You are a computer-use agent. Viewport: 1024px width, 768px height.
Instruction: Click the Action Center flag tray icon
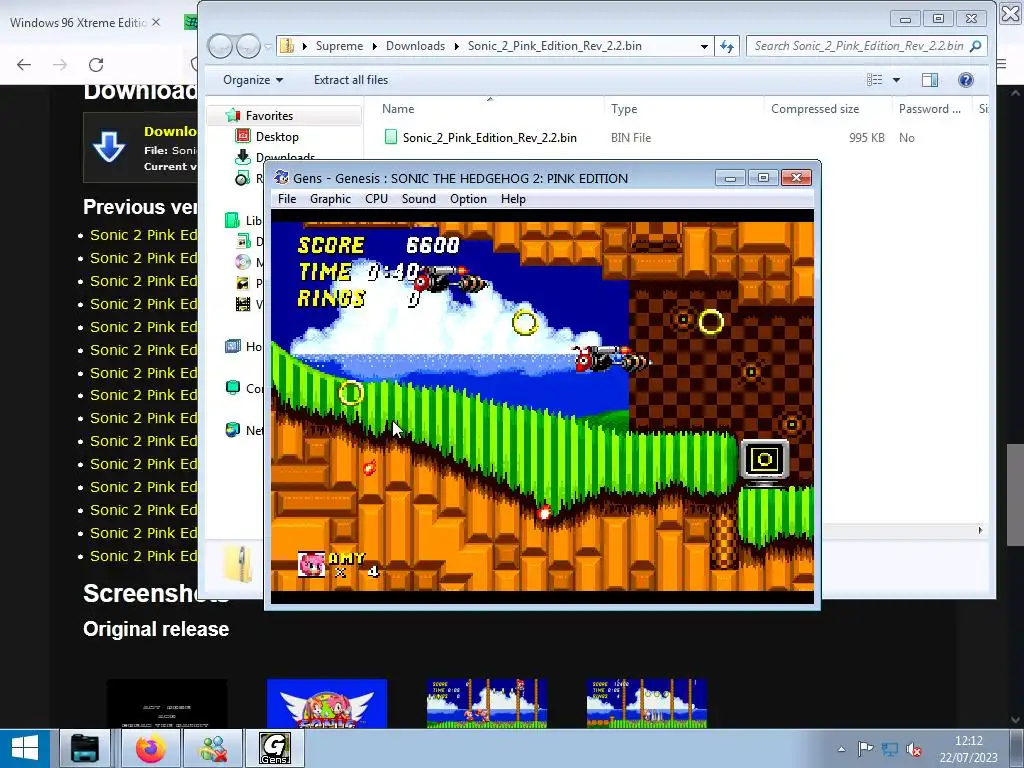(x=865, y=749)
